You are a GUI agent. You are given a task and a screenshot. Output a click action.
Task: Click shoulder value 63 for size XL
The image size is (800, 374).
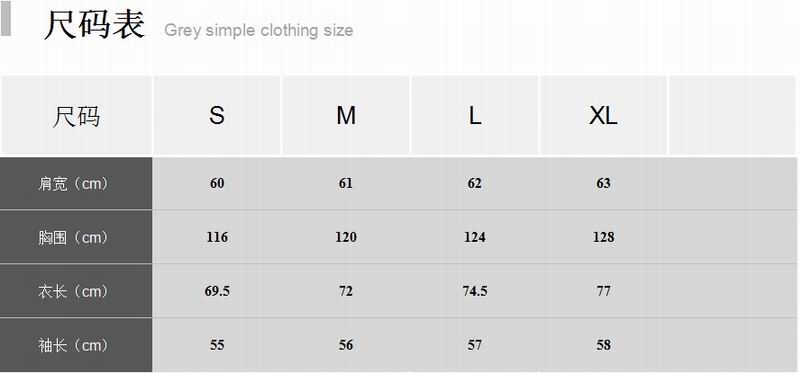click(x=604, y=183)
